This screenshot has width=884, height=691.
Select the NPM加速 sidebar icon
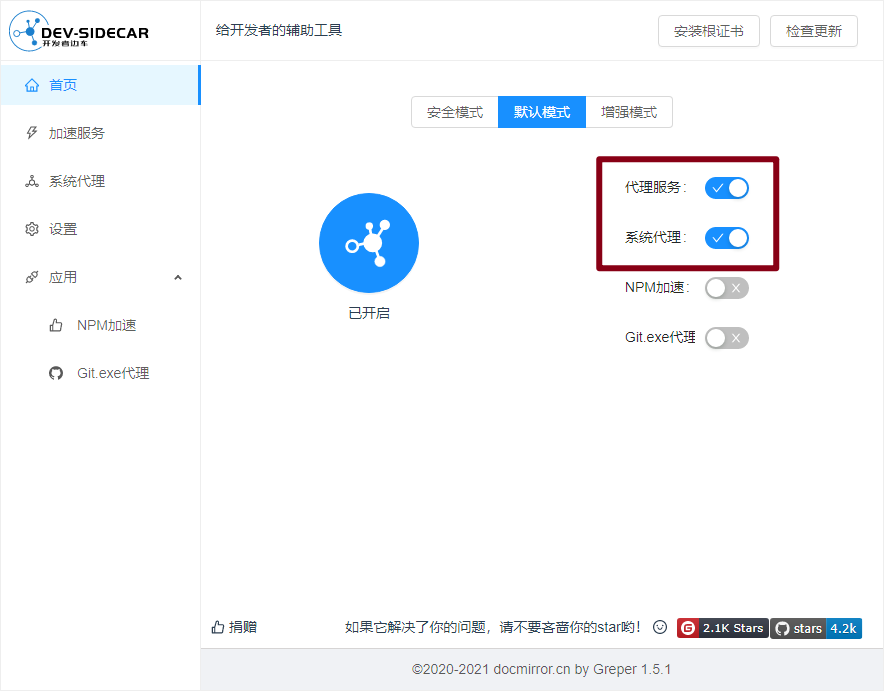pyautogui.click(x=55, y=325)
